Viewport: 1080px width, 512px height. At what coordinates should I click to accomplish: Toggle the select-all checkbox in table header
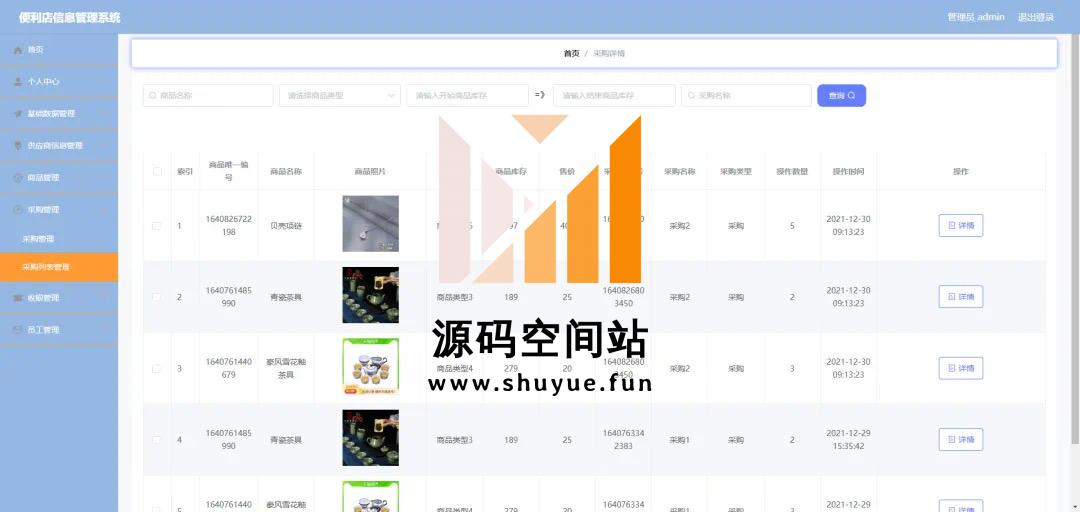[x=157, y=172]
